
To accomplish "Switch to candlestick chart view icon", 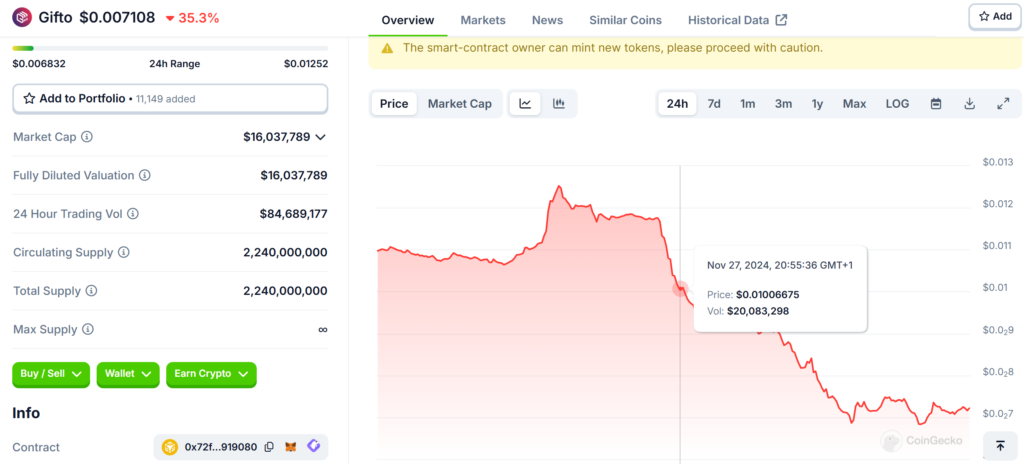I will [558, 103].
